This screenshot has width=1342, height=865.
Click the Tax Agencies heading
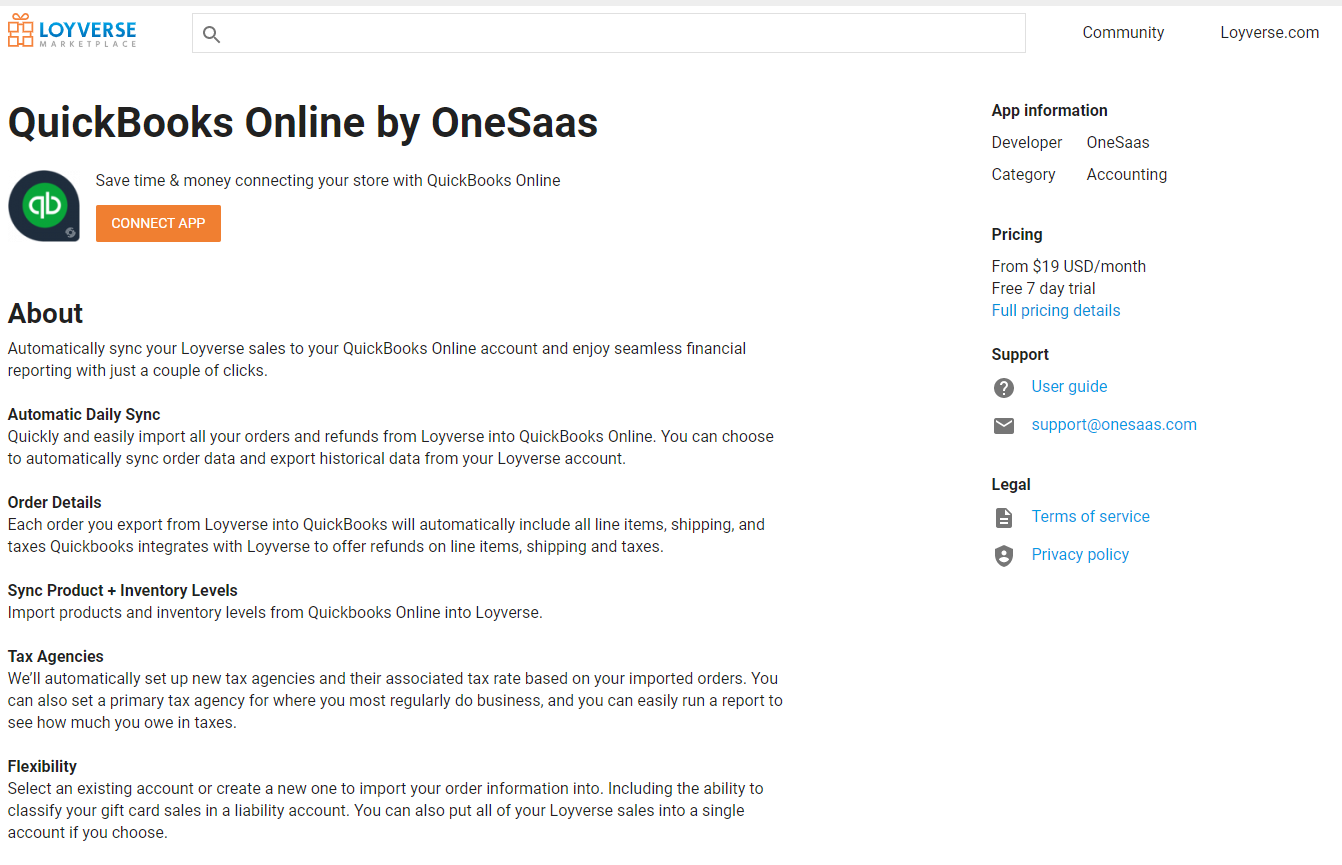[56, 657]
